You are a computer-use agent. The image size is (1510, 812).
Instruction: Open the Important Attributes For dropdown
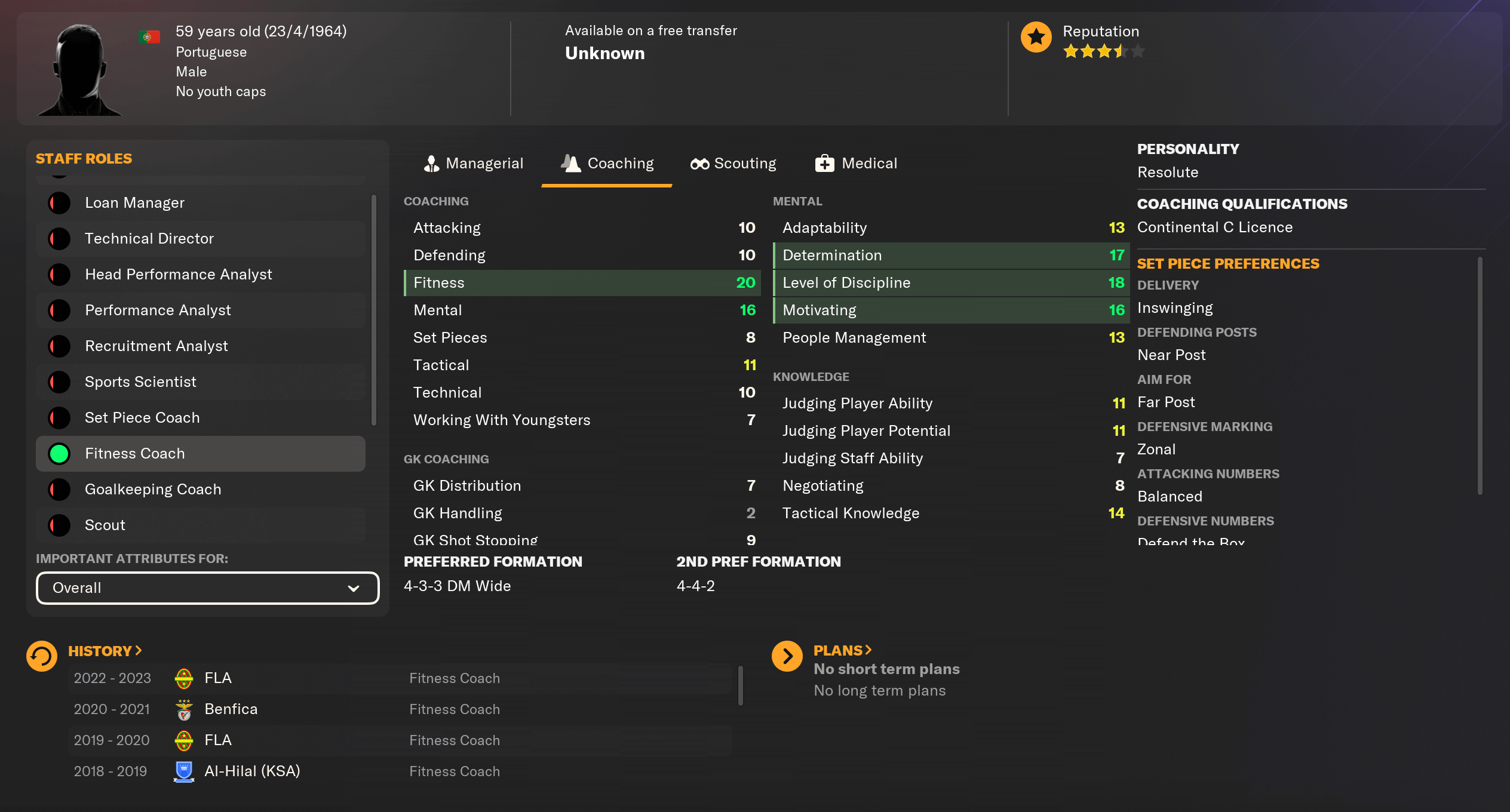click(x=207, y=588)
